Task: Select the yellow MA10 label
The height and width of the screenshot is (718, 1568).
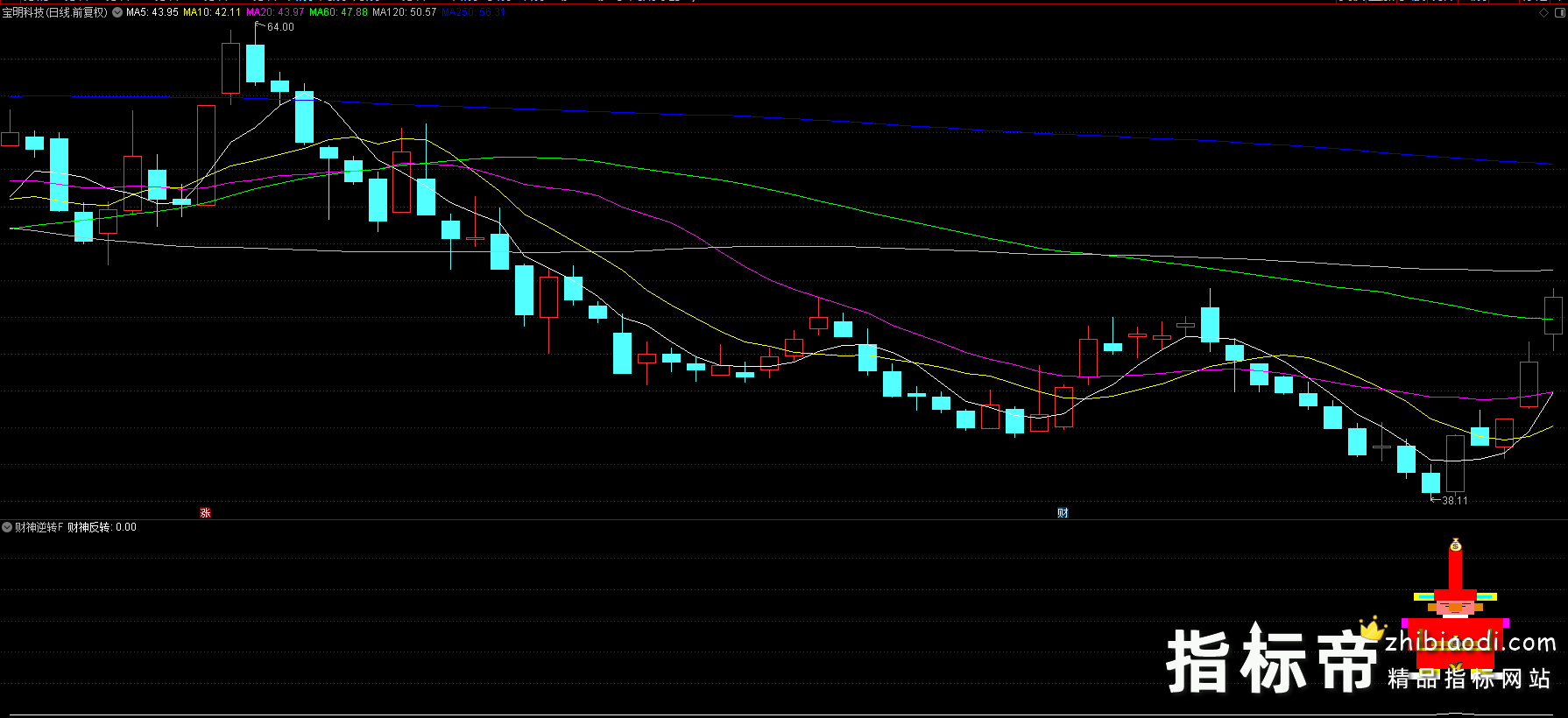Action: pos(211,12)
